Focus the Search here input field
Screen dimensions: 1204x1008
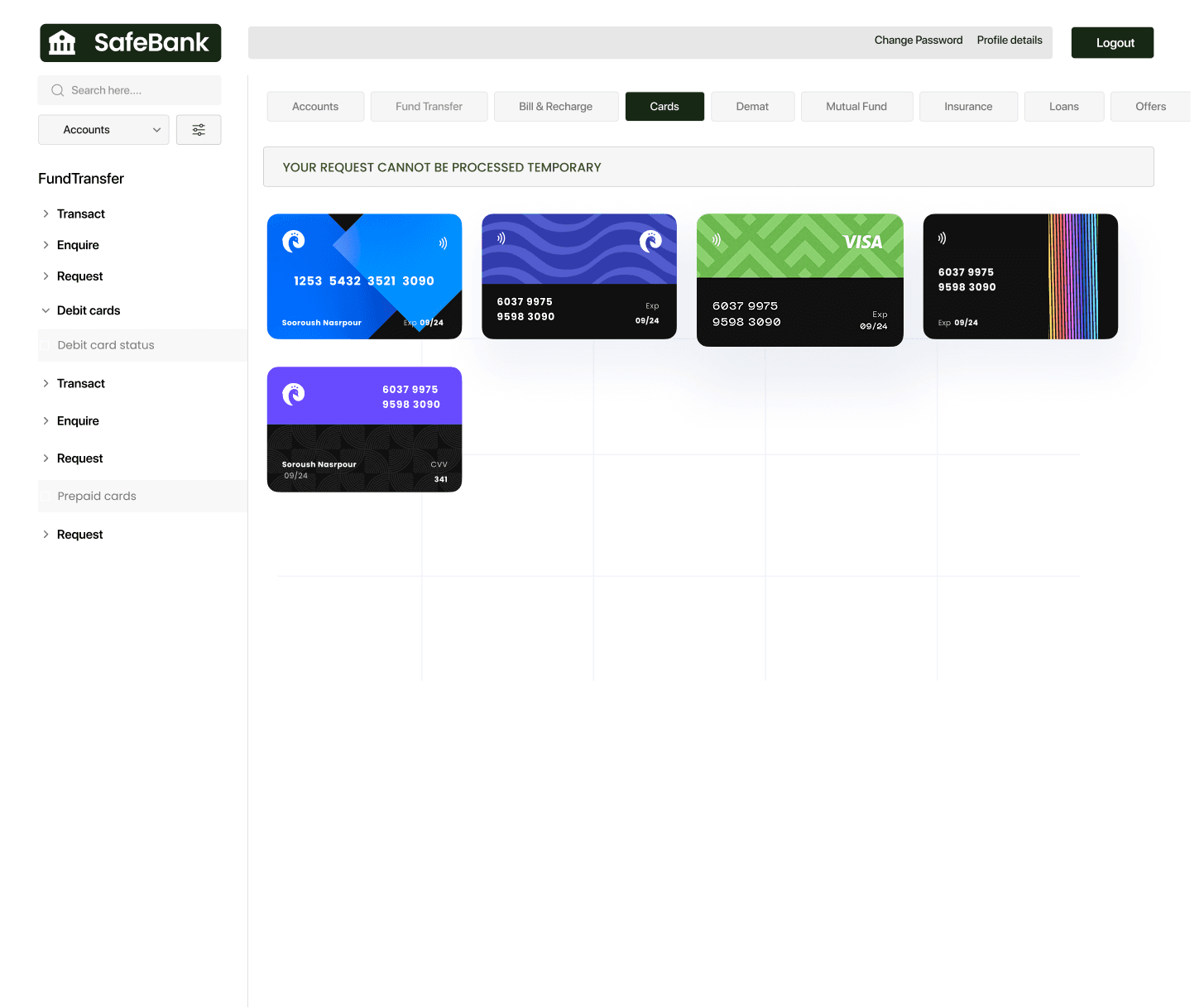(x=130, y=90)
